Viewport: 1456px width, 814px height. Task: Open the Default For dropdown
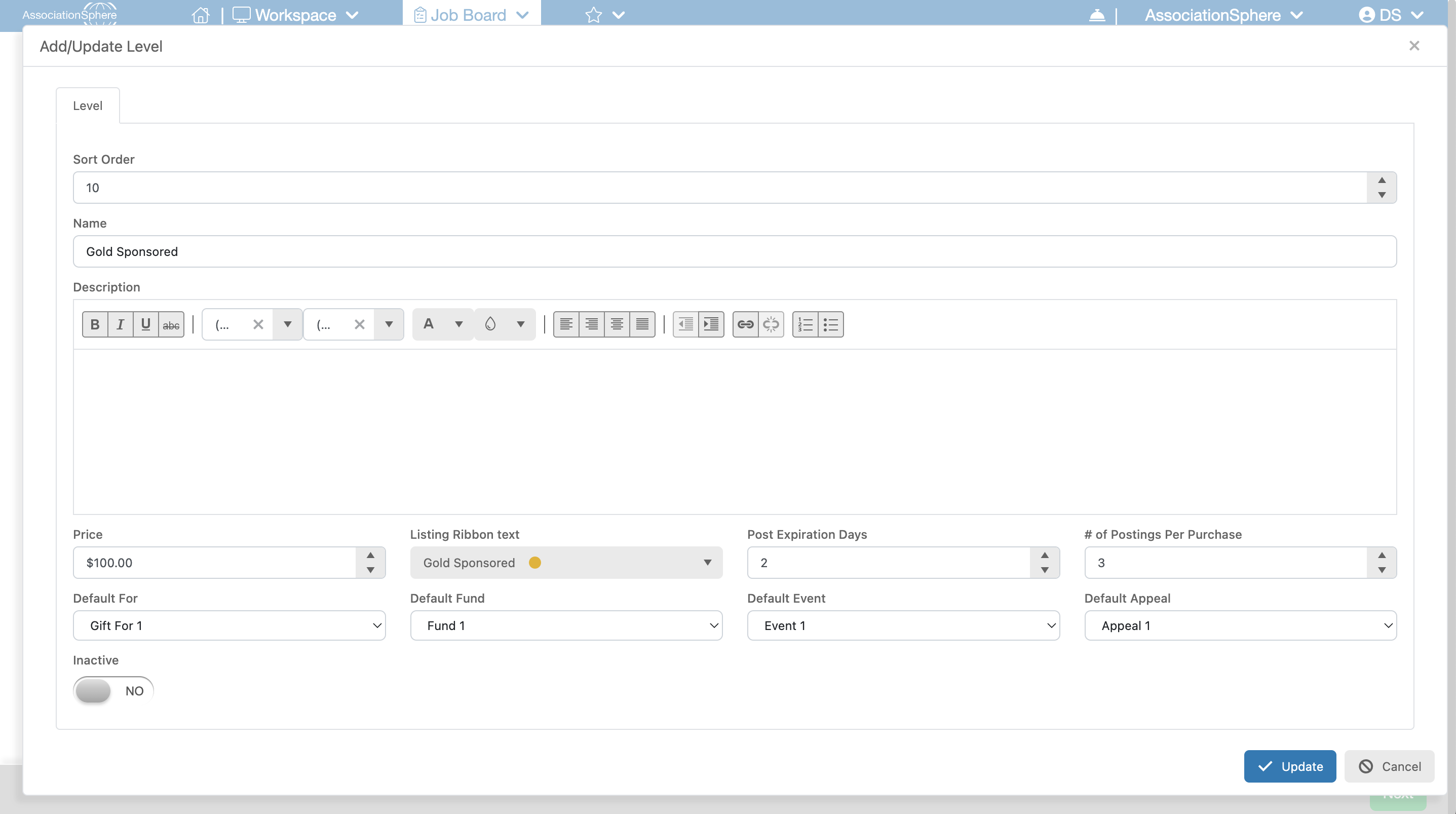[229, 625]
